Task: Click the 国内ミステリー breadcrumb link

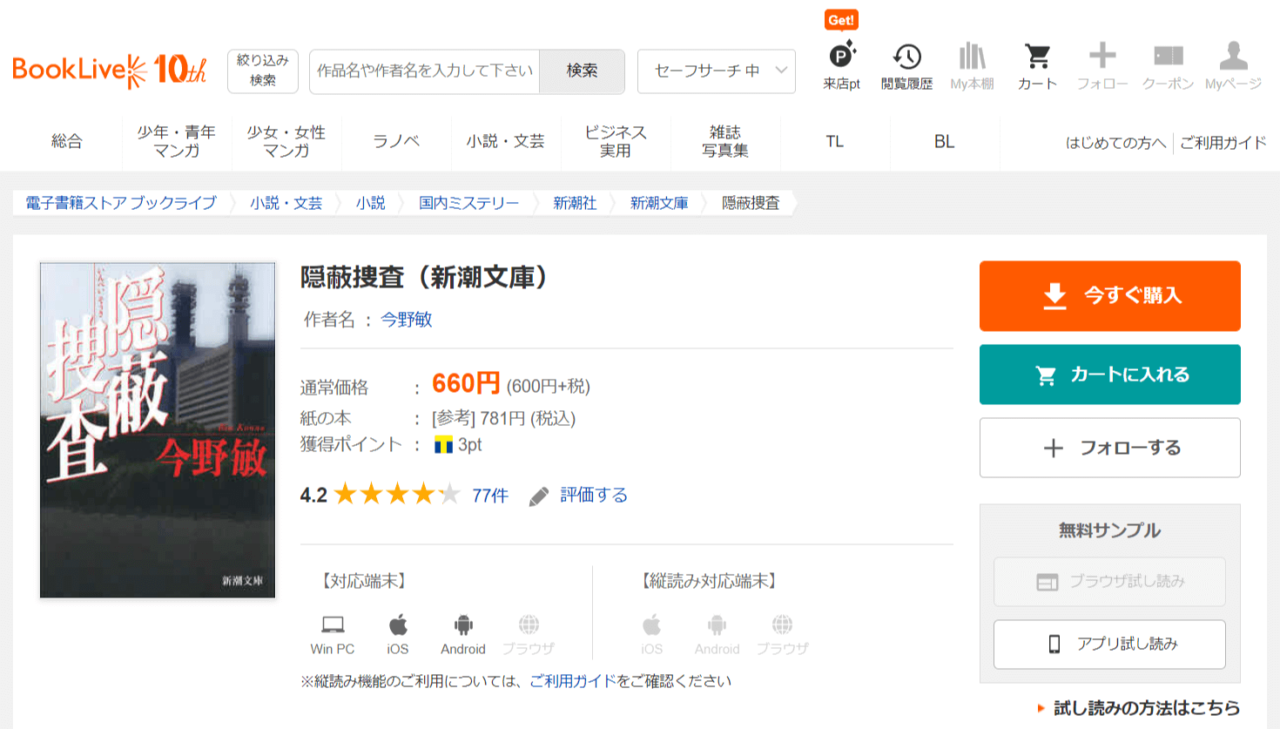Action: [469, 203]
